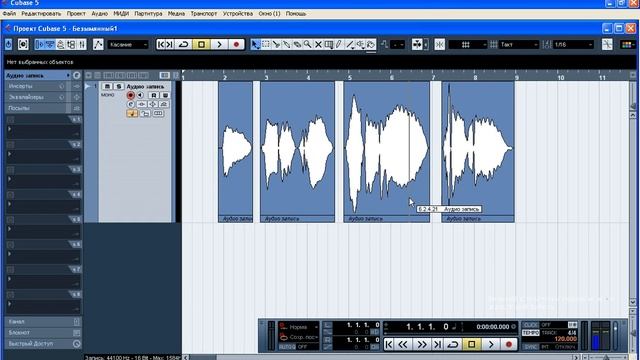
Task: Toggle Monitor speaker on Аудио запись track
Action: (141, 95)
